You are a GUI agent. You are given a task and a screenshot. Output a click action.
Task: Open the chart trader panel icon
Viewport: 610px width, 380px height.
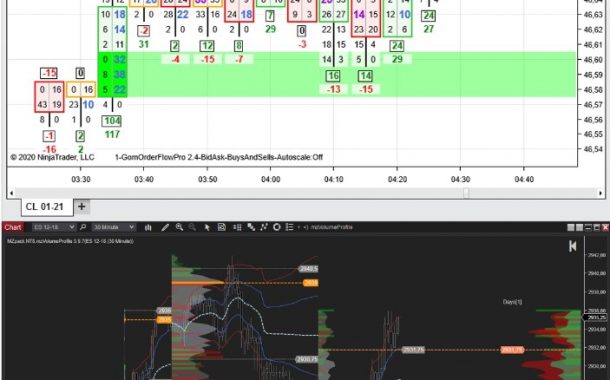tap(237, 227)
